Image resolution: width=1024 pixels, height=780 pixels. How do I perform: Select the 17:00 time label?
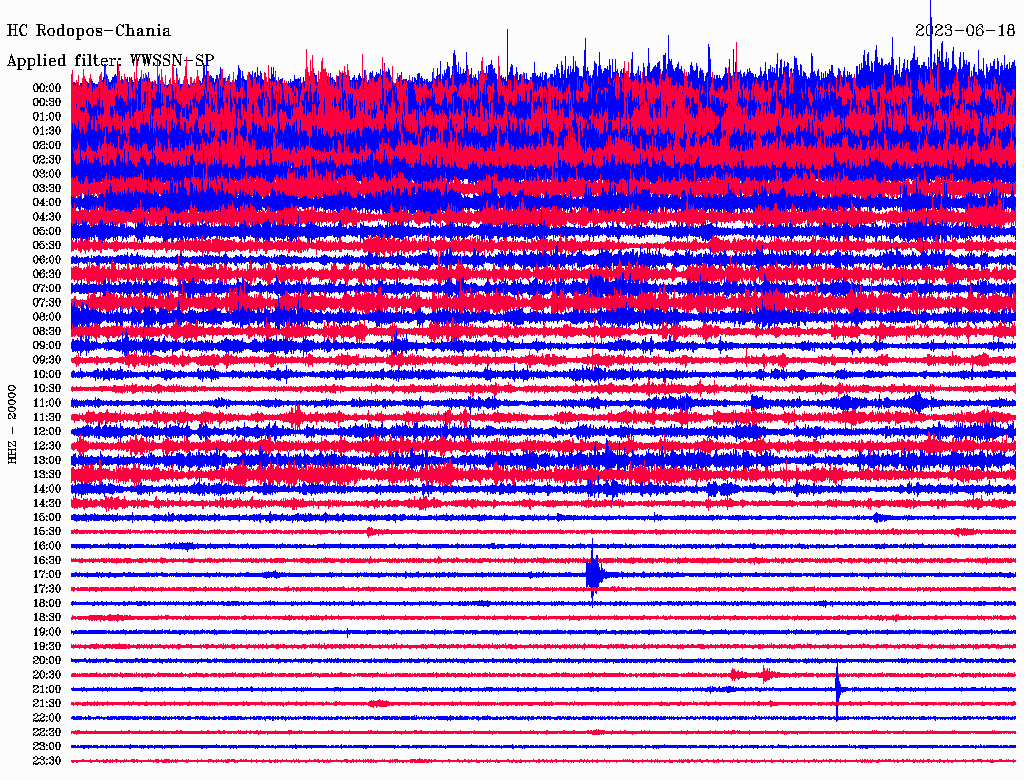[47, 574]
